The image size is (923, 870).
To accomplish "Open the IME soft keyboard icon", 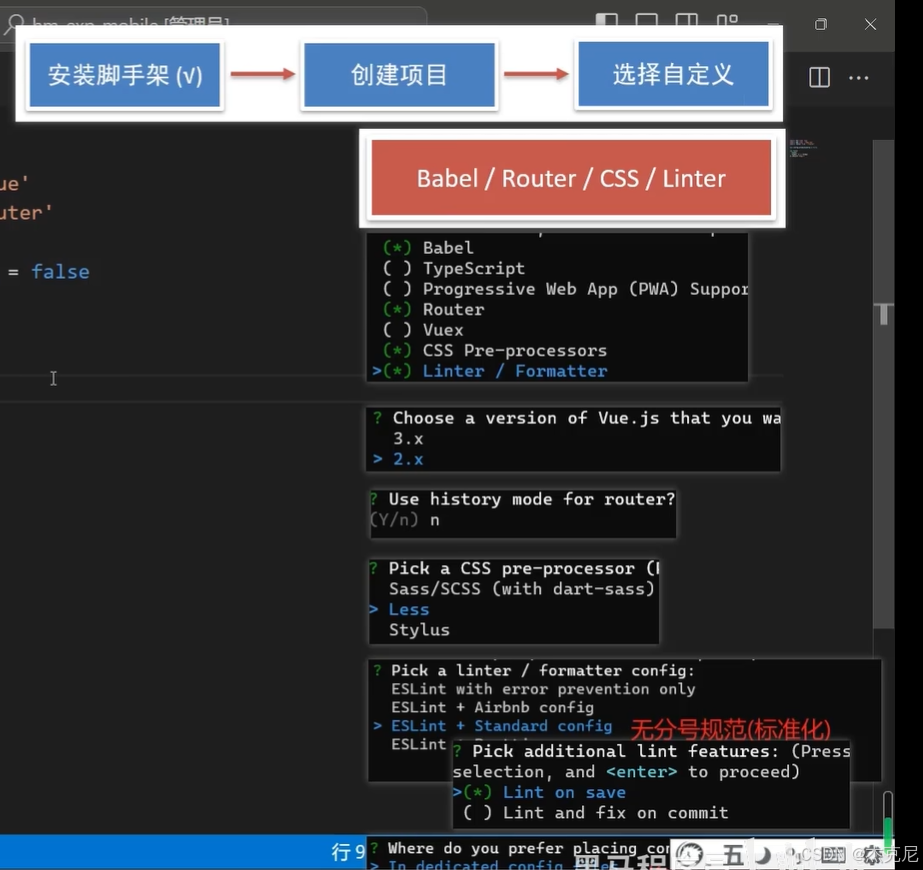I will 833,854.
